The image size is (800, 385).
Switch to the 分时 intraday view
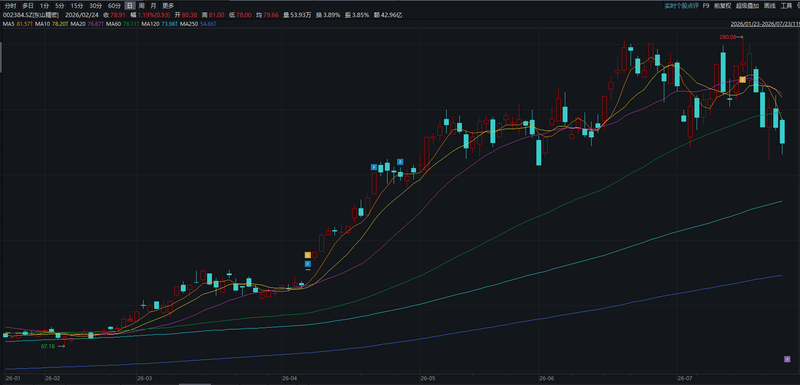[10, 6]
